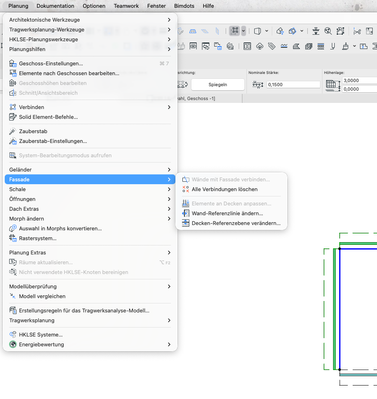Open dropdown arrow after the bottle-shaped toolbar icon
The width and height of the screenshot is (377, 399).
354,46
